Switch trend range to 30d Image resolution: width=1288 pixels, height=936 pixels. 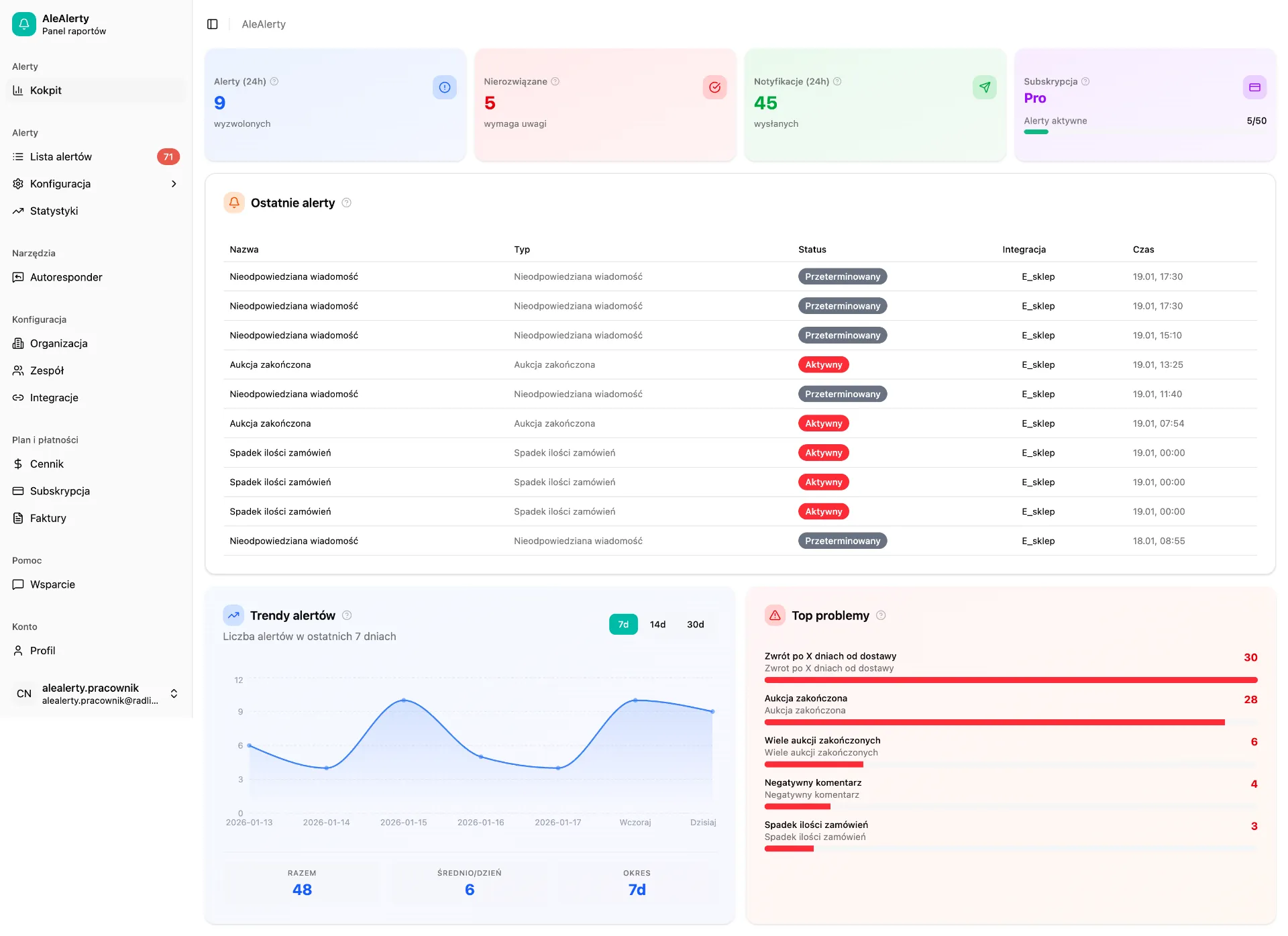[696, 625]
